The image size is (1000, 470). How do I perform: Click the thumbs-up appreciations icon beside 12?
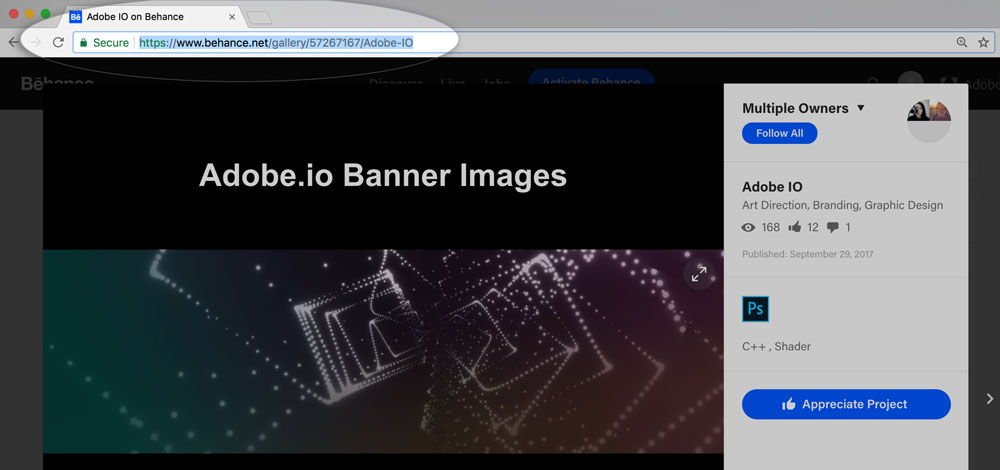coord(795,227)
